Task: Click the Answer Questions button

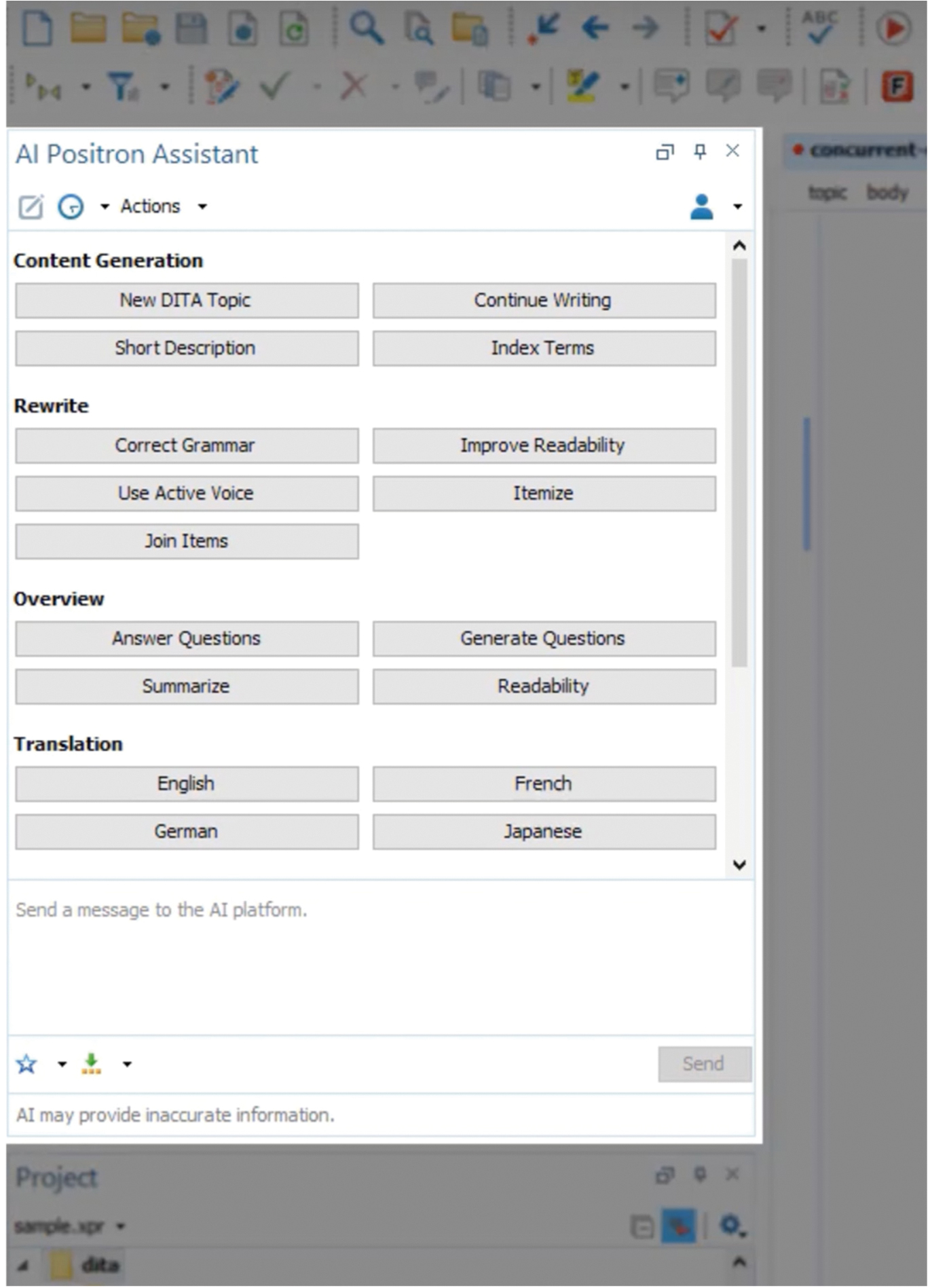Action: click(187, 638)
